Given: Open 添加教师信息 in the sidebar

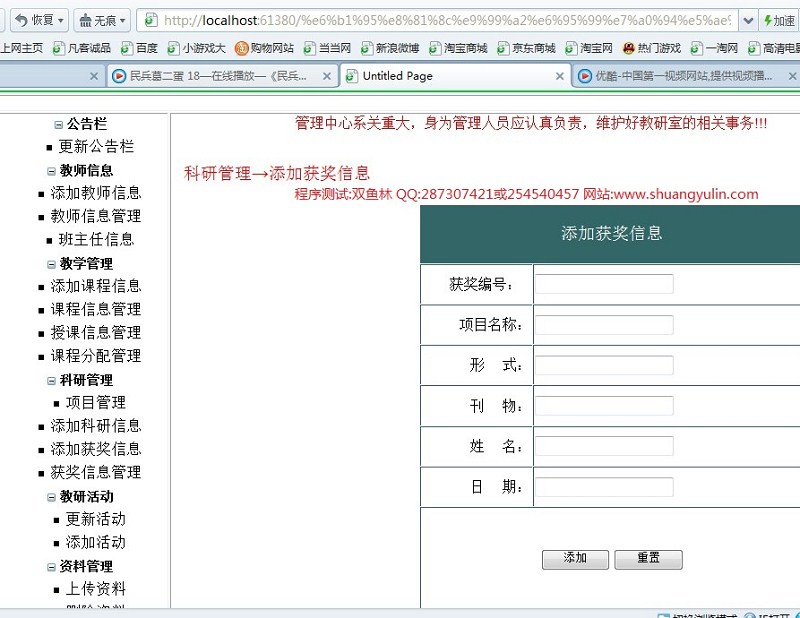Looking at the screenshot, I should [x=96, y=193].
